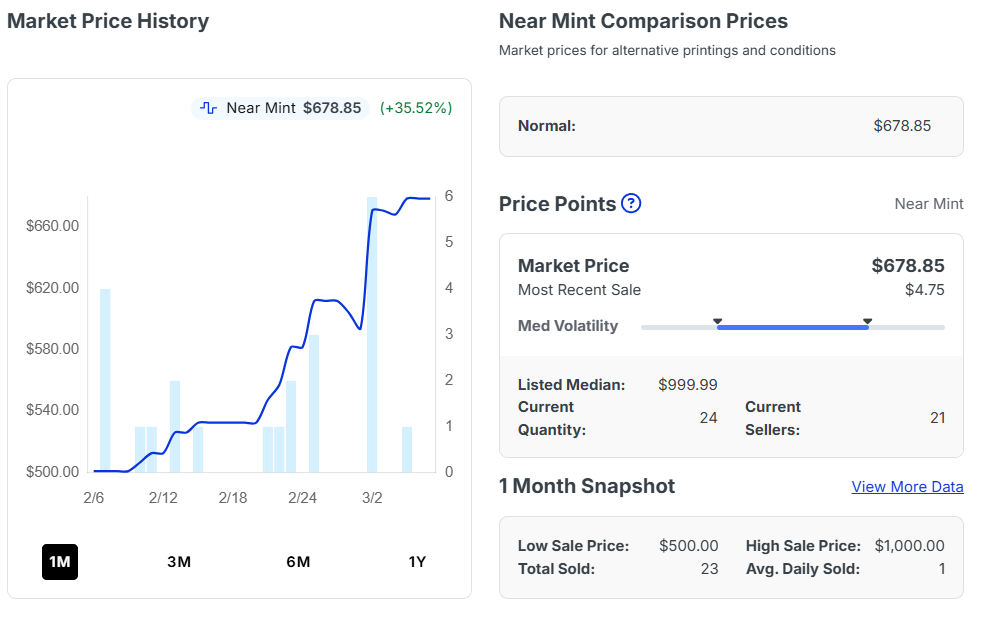Click the green +35.52% change label
This screenshot has height=620, width=981.
click(x=416, y=108)
